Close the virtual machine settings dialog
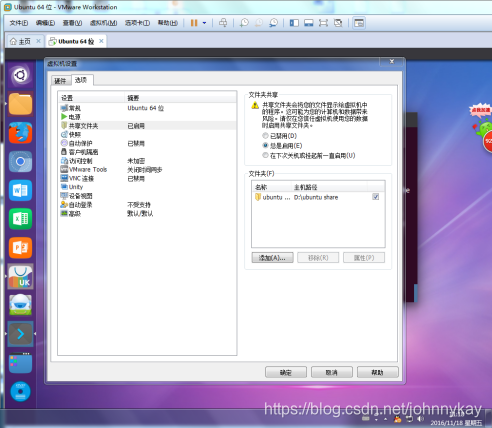 (392, 61)
